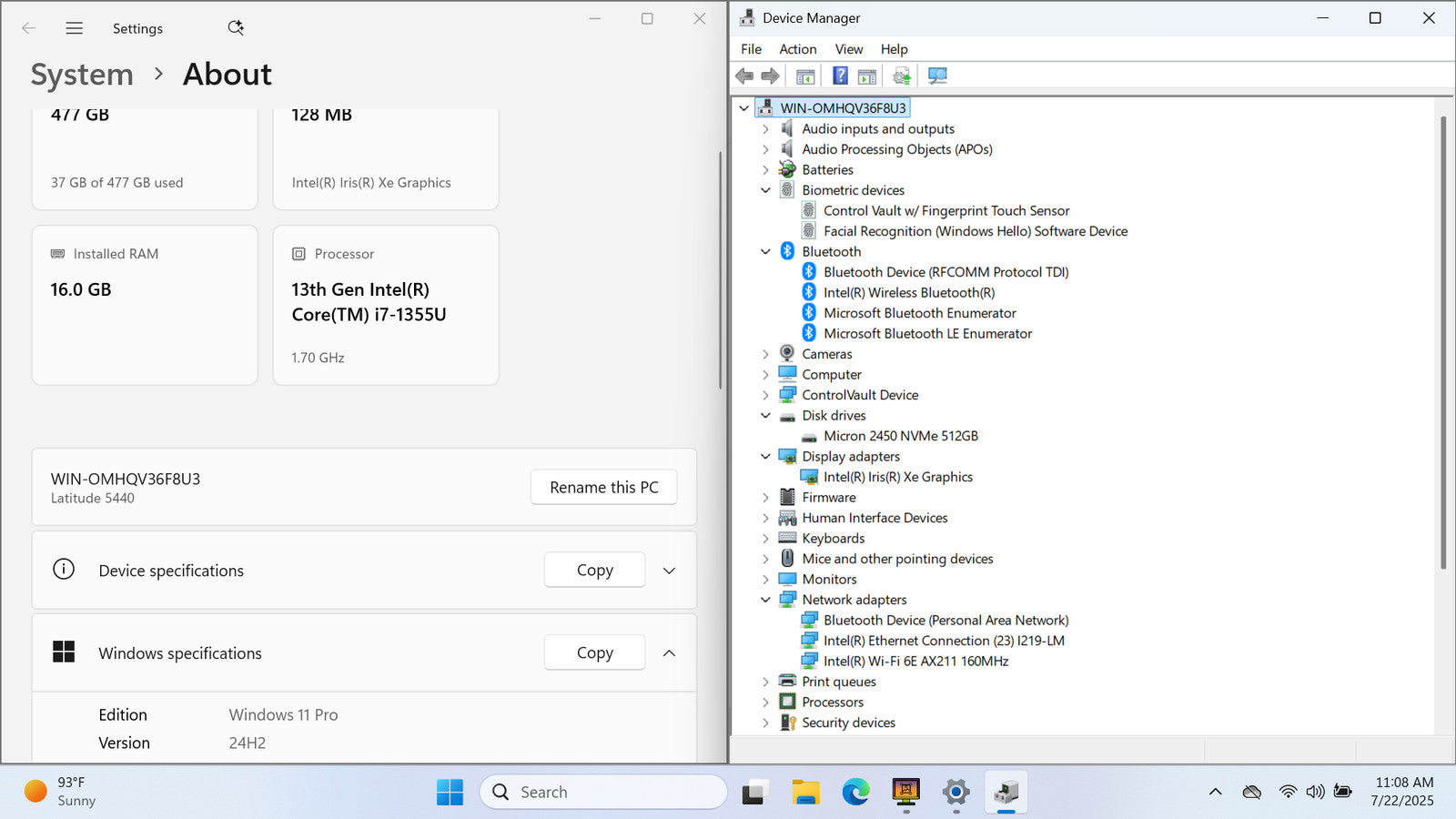Collapse the Display adapters node
Viewport: 1456px width, 819px height.
765,457
